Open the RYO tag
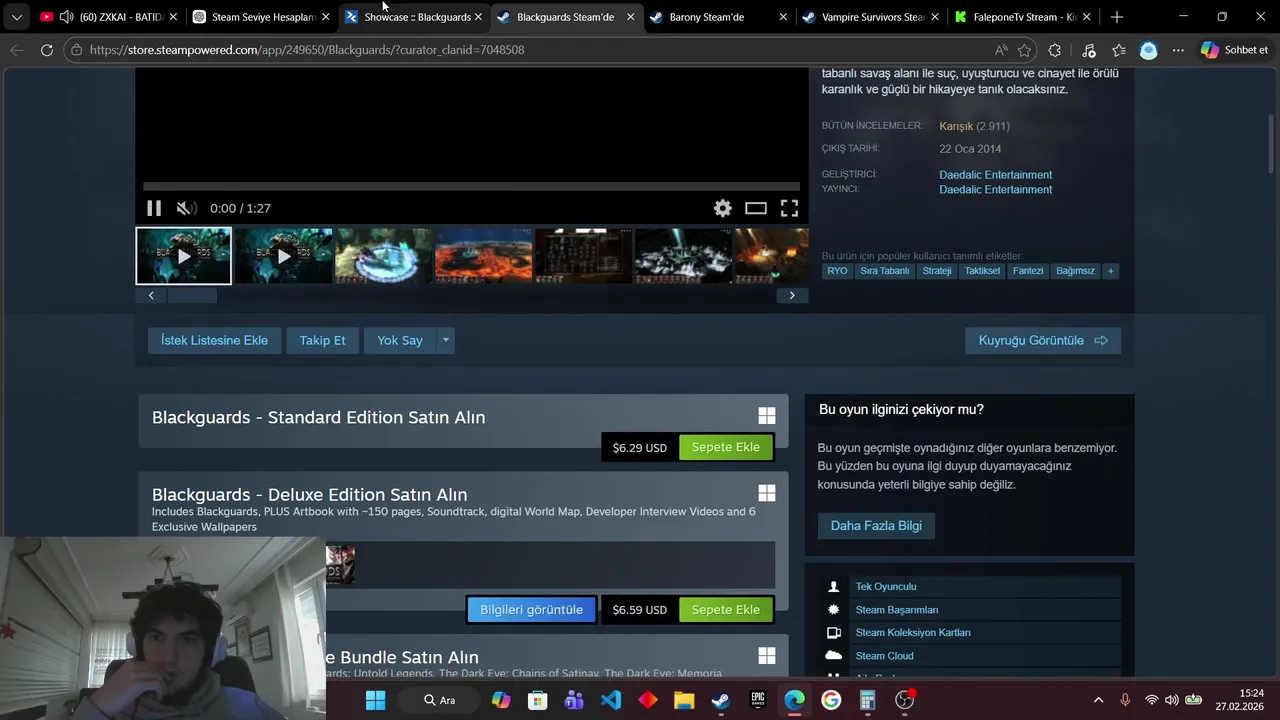The height and width of the screenshot is (720, 1280). click(x=837, y=271)
